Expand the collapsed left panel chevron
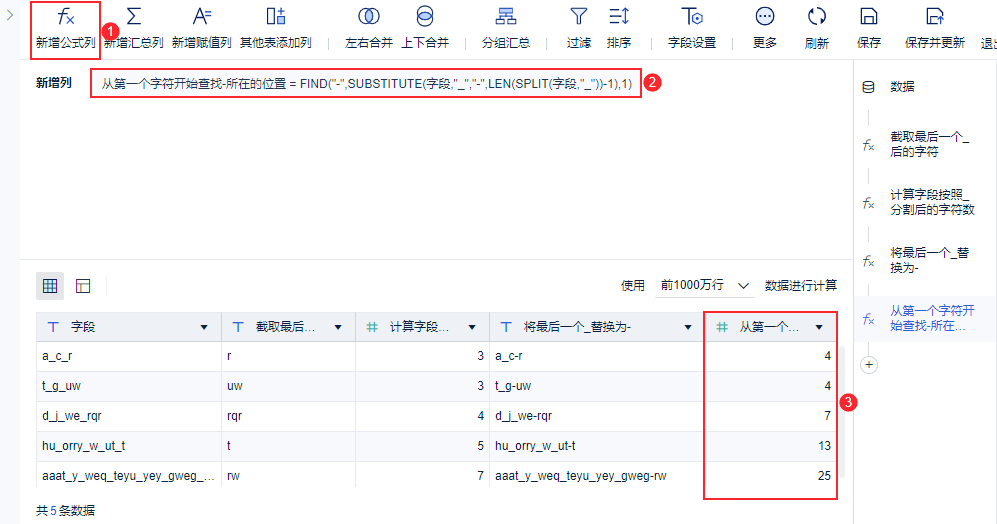The height and width of the screenshot is (524, 997). pyautogui.click(x=10, y=15)
